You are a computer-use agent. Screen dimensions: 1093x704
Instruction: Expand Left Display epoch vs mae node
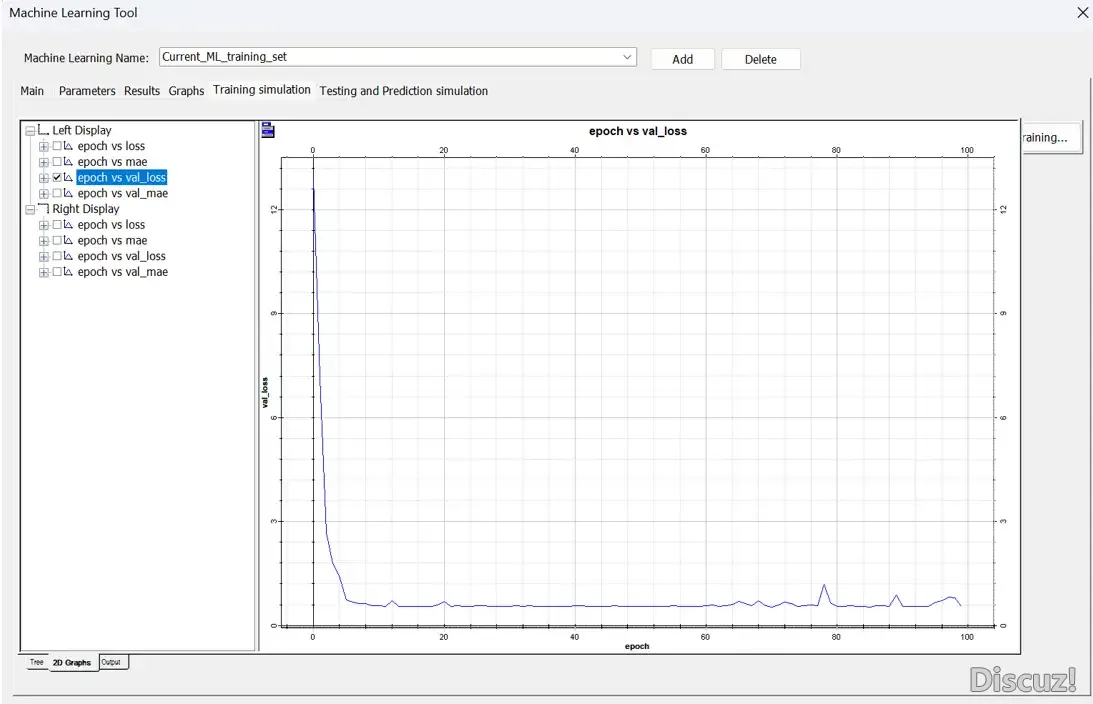[x=44, y=162]
